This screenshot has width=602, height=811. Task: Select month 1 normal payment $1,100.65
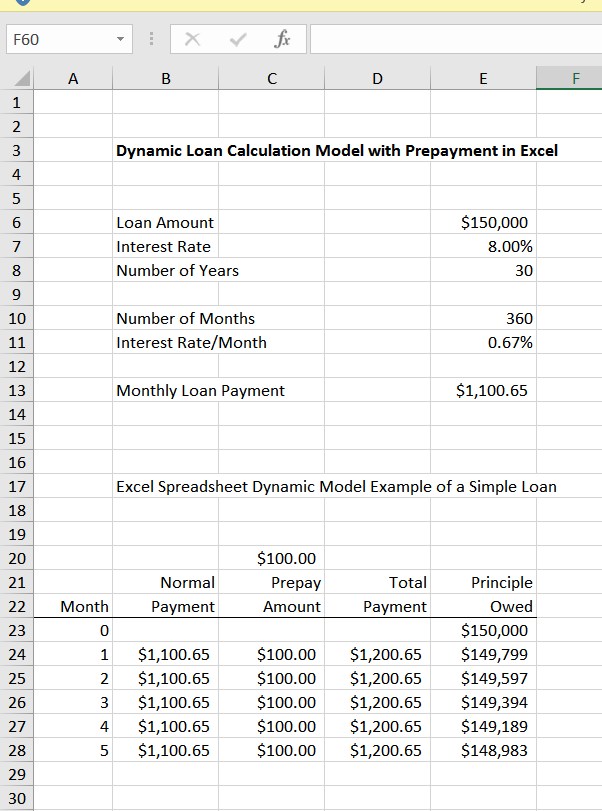point(165,654)
